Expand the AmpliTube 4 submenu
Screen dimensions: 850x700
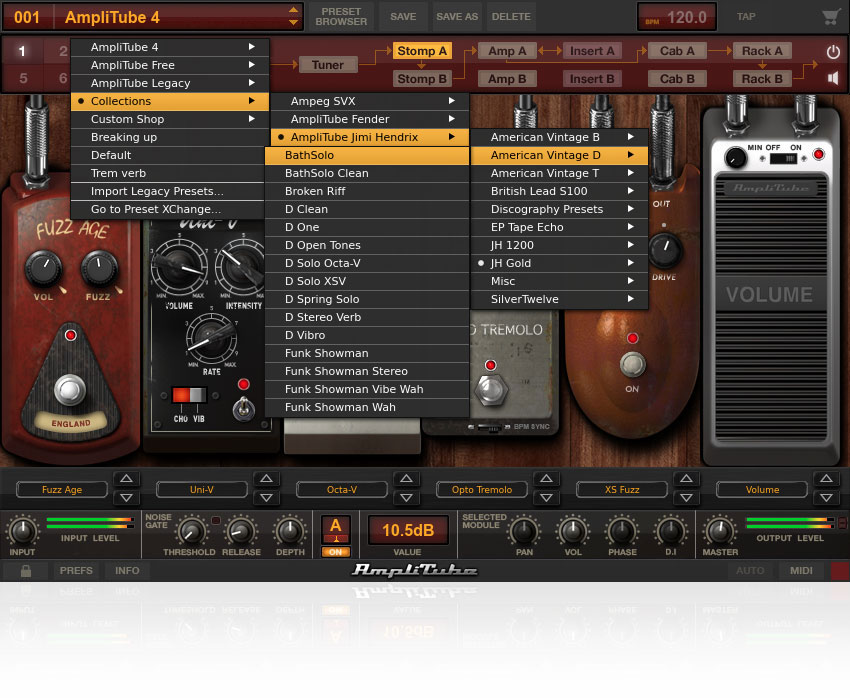pos(170,47)
